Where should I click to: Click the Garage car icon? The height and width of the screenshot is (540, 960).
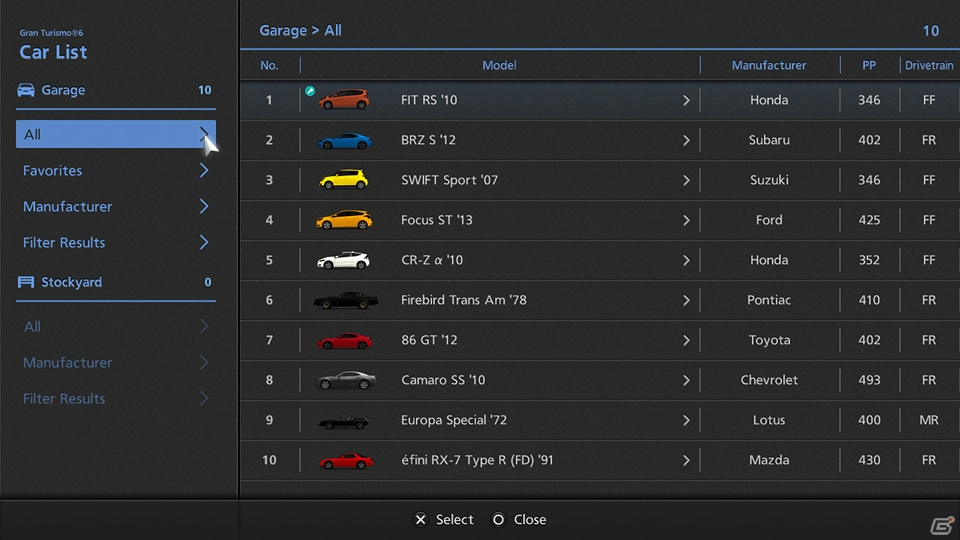26,90
